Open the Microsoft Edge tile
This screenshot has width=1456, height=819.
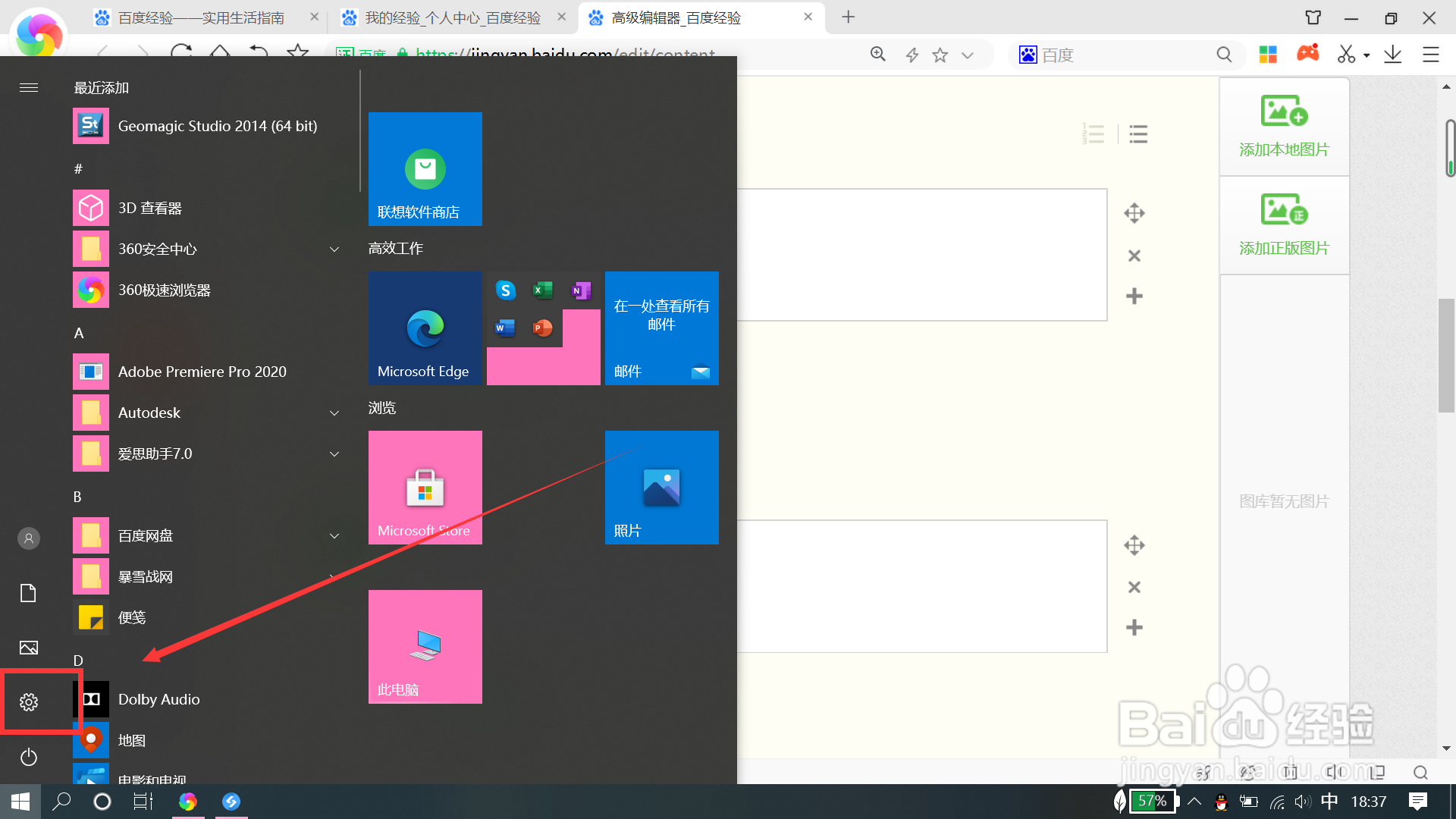click(425, 328)
